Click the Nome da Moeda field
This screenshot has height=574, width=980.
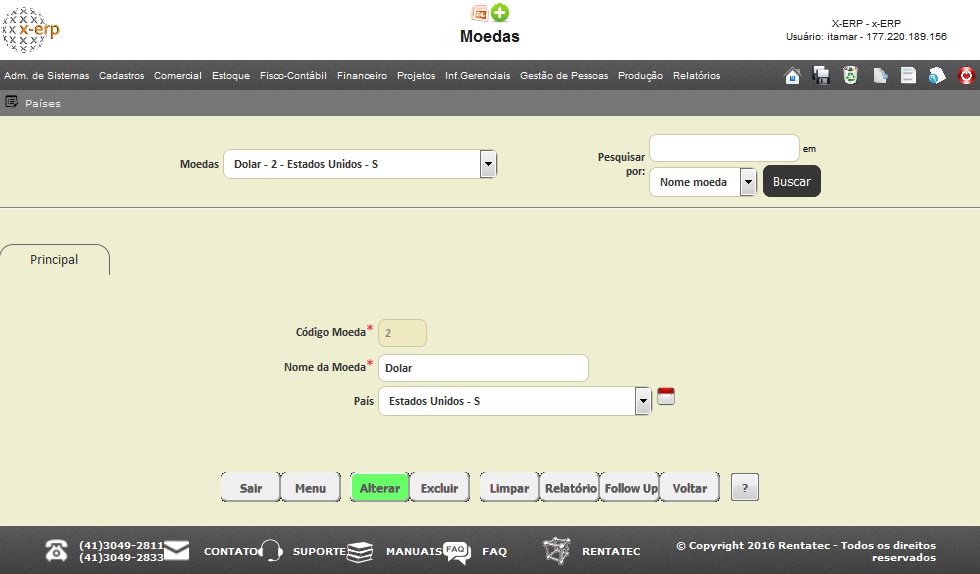[483, 368]
